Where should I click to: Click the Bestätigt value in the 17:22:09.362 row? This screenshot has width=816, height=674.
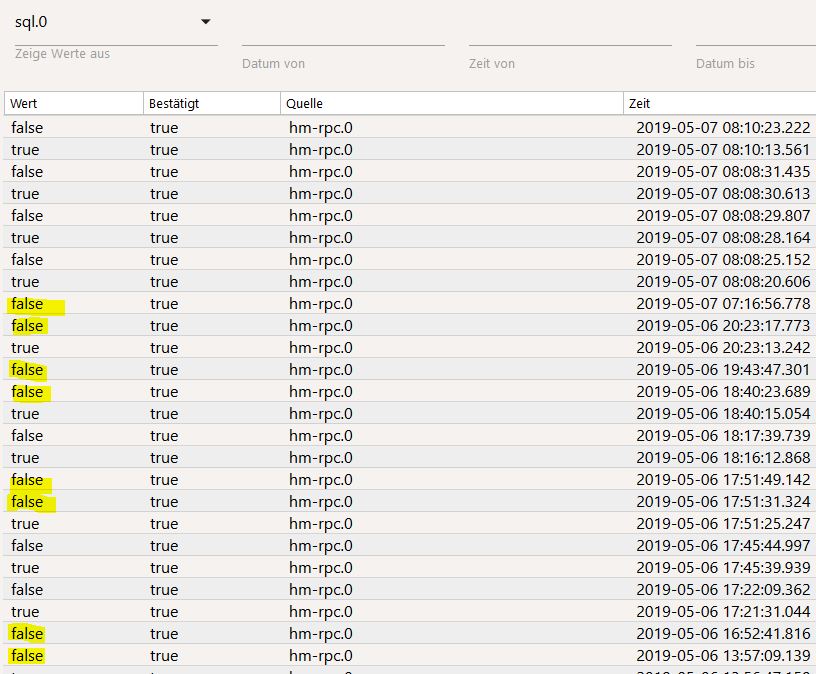[x=164, y=589]
